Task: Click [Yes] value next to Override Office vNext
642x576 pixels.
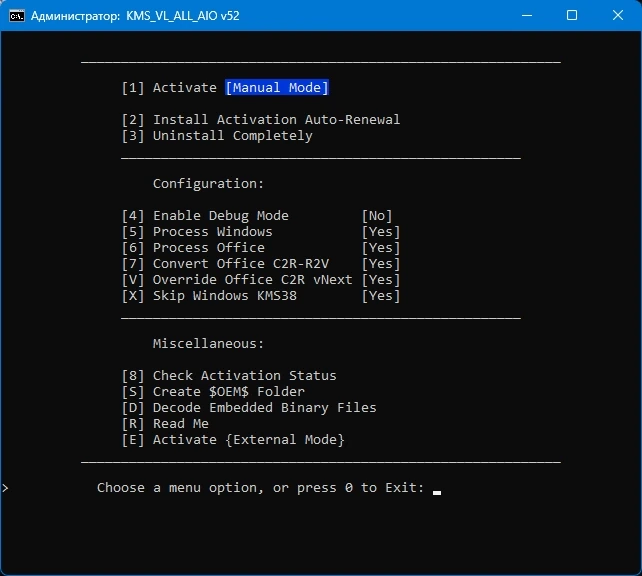Action: click(381, 280)
